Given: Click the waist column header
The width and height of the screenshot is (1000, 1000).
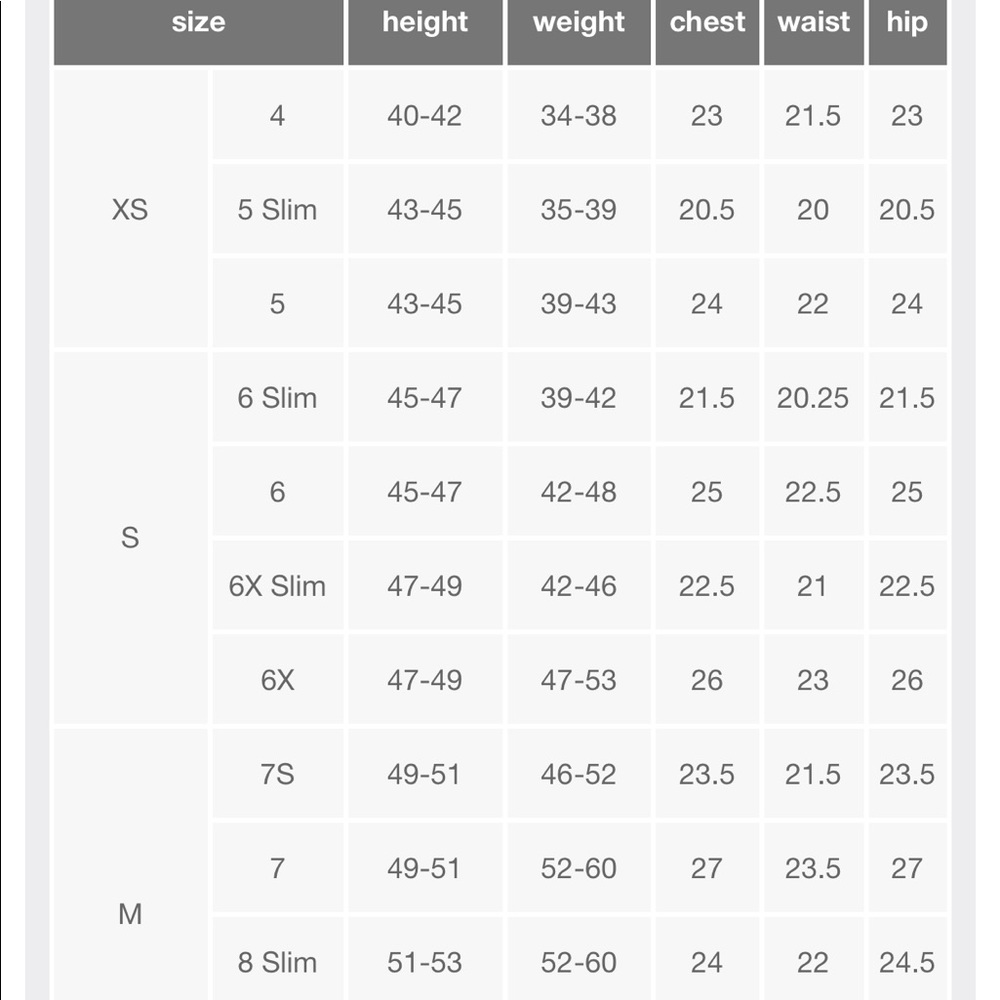Looking at the screenshot, I should [x=814, y=31].
